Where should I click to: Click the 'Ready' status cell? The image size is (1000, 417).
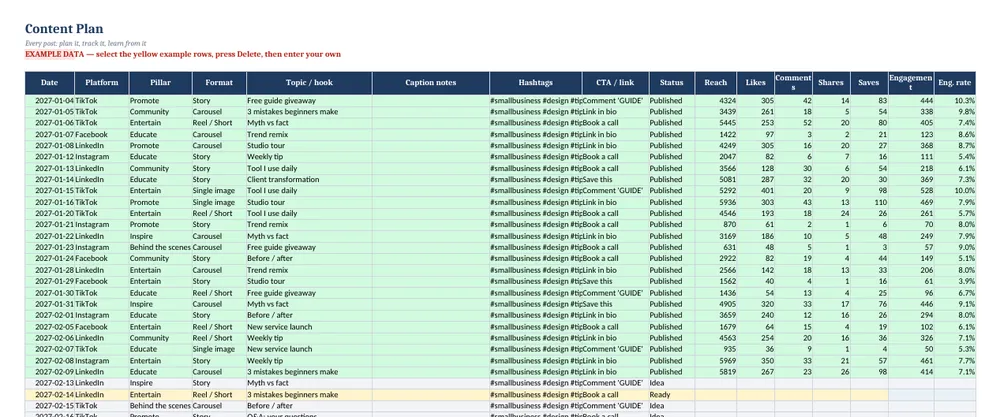point(672,395)
